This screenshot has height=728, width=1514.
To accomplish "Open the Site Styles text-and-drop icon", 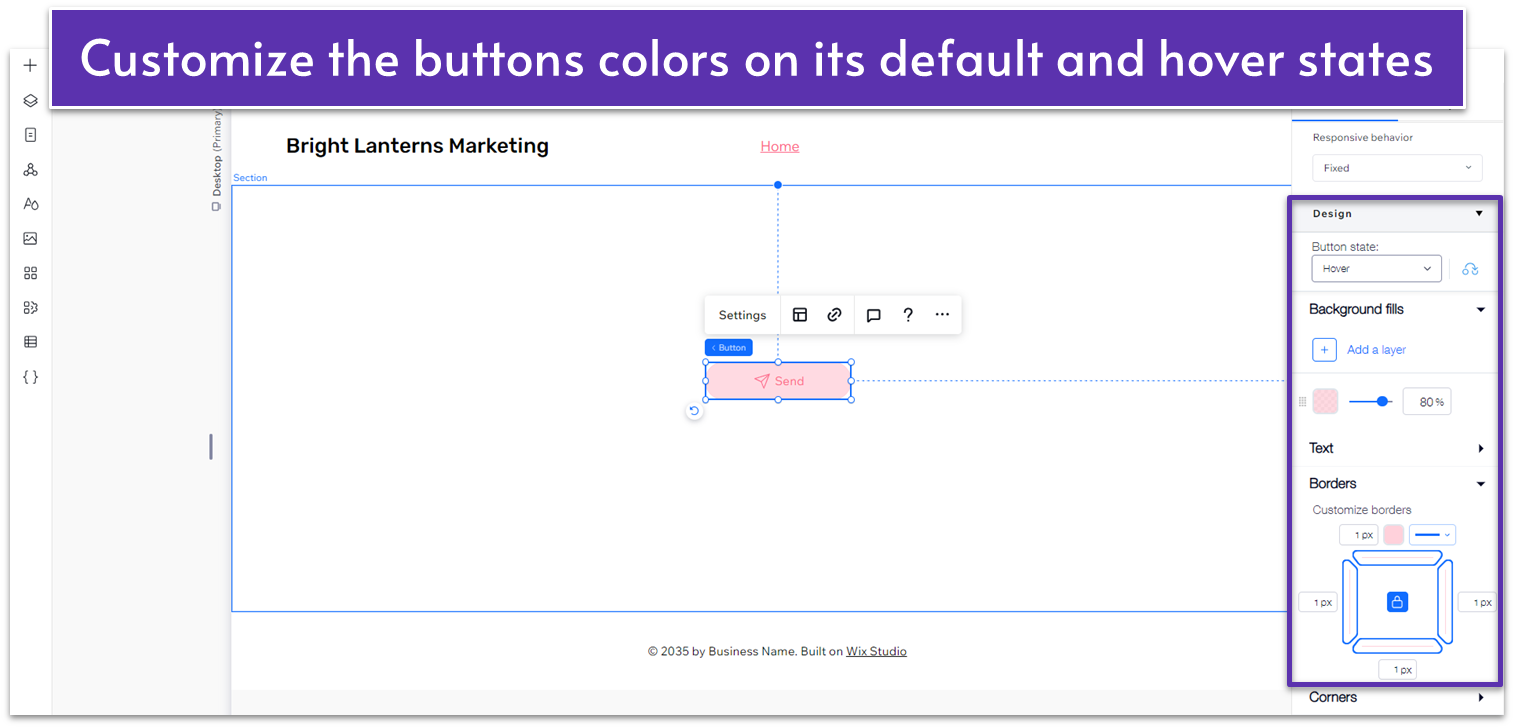I will tap(30, 204).
